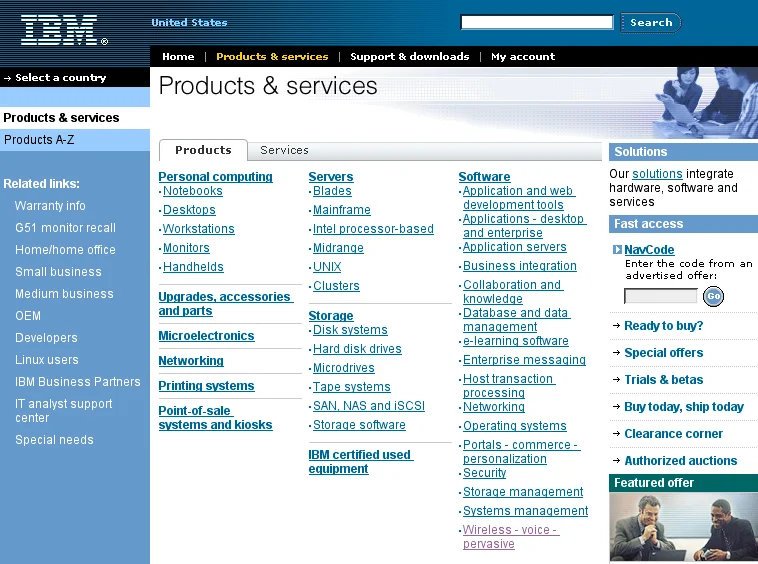
Task: Open Products & services in top nav
Action: tap(272, 57)
